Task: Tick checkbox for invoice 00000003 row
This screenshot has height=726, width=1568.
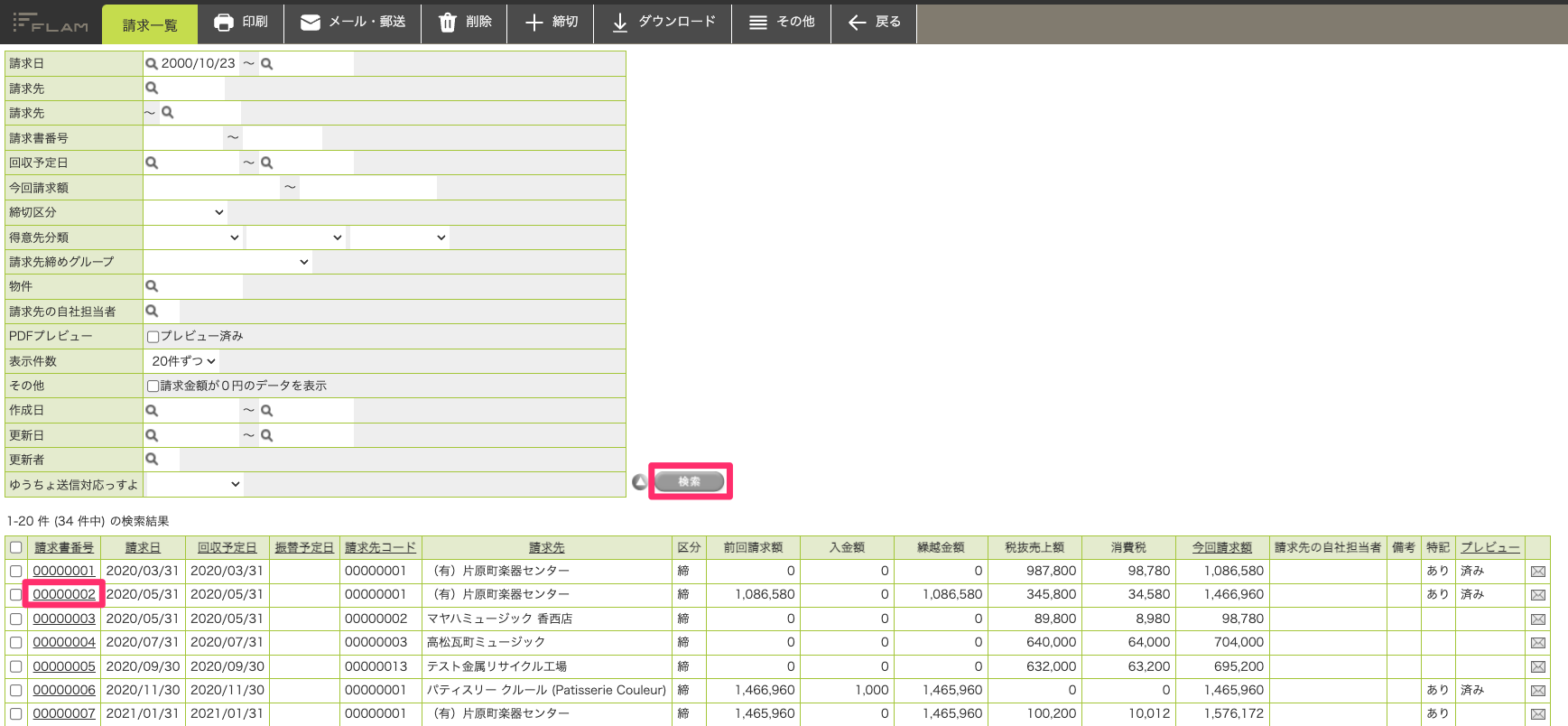Action: 15,619
